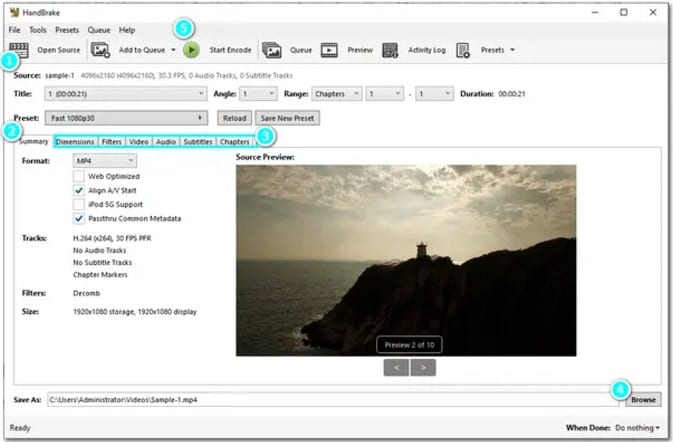The height and width of the screenshot is (442, 673).
Task: Click the Activity Log toolbar label
Action: (427, 50)
